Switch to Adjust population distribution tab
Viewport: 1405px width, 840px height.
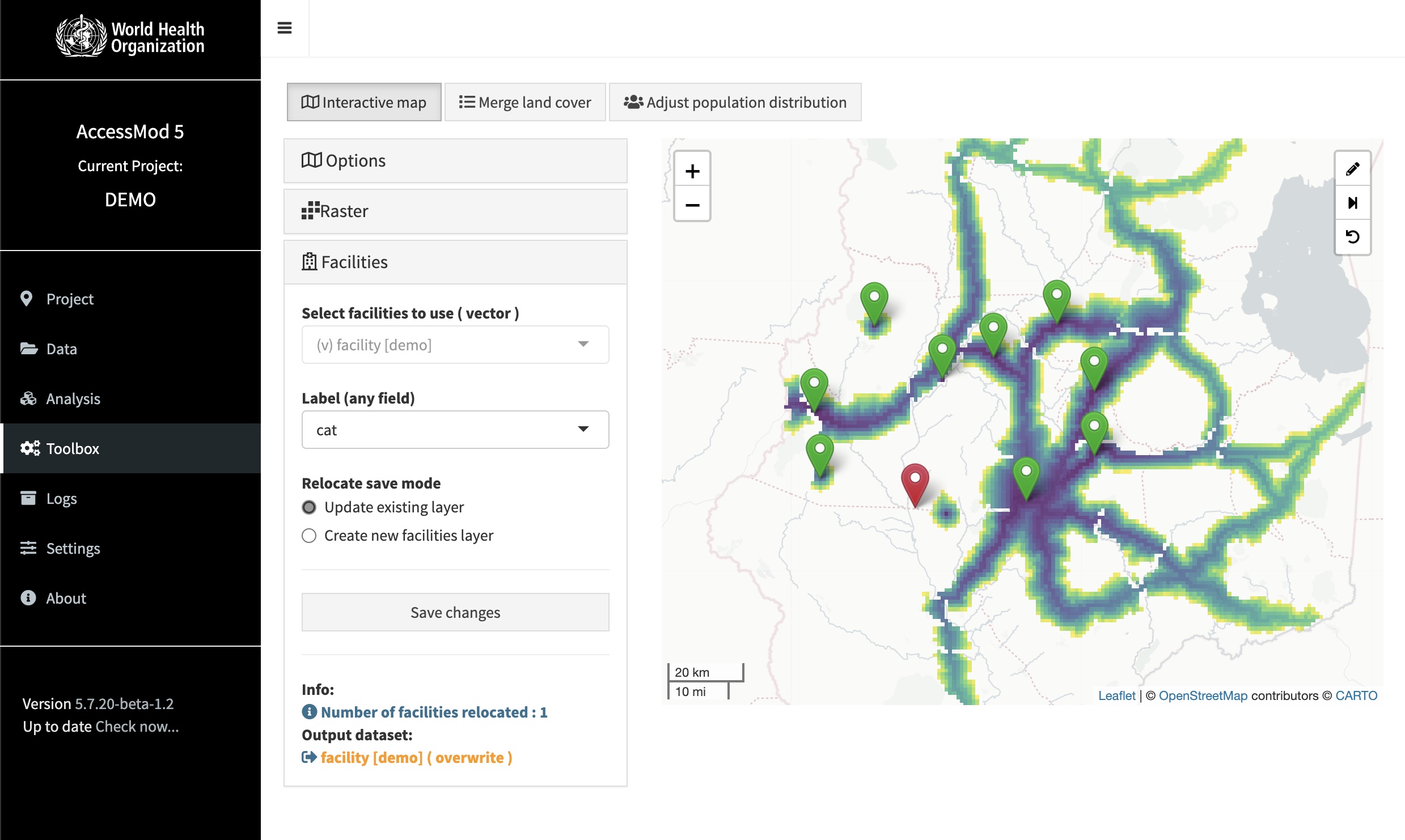tap(735, 102)
